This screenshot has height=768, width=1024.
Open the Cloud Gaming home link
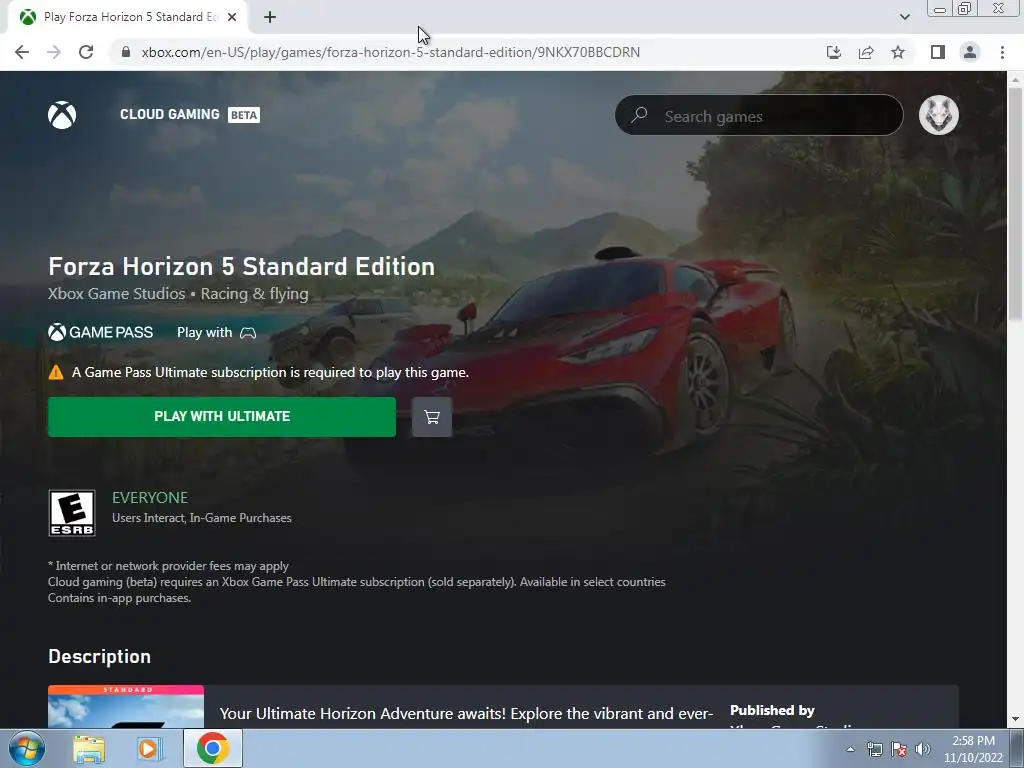(170, 114)
